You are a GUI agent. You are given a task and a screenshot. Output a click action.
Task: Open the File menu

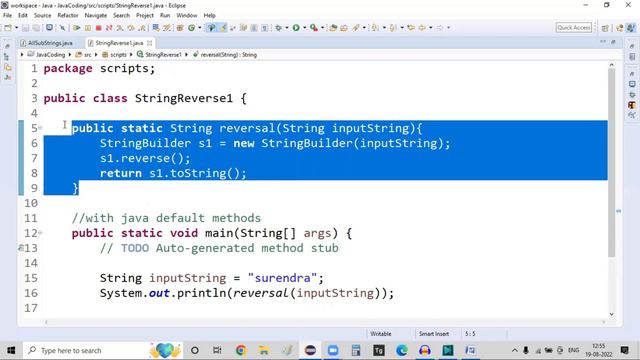coord(7,15)
